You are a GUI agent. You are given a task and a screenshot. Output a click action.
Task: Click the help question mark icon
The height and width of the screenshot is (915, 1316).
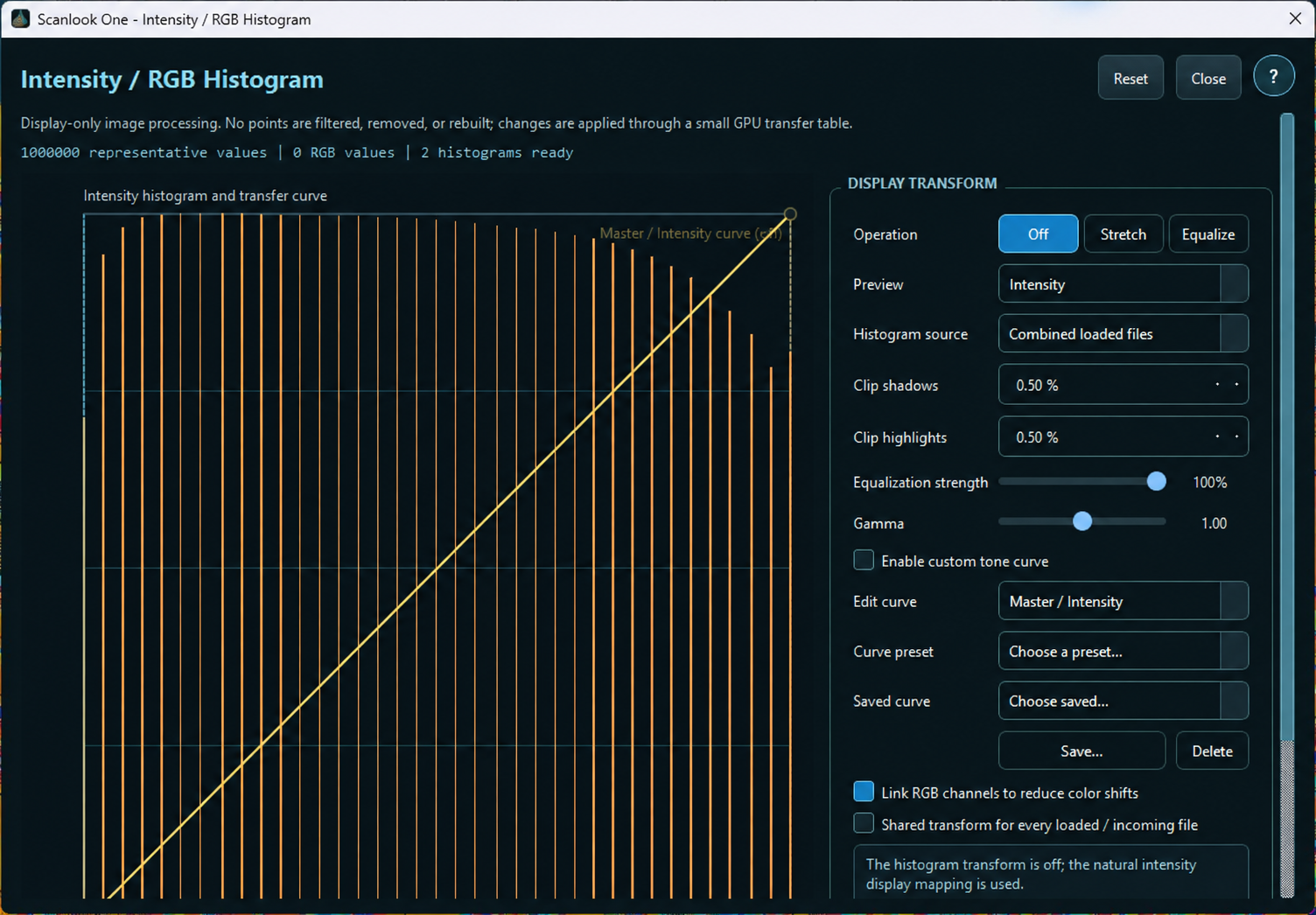[1273, 78]
